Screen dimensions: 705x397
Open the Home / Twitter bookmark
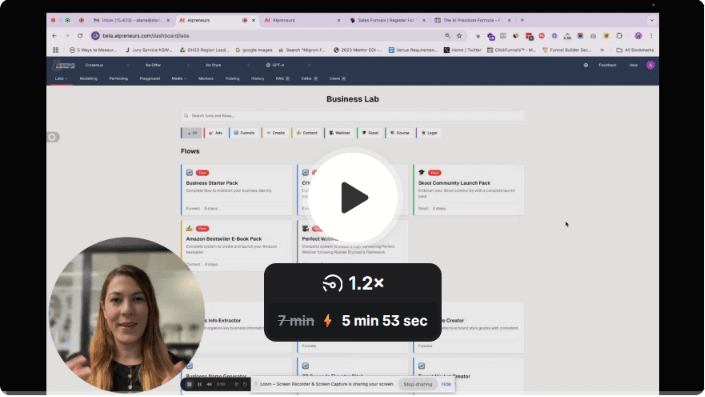pyautogui.click(x=463, y=50)
